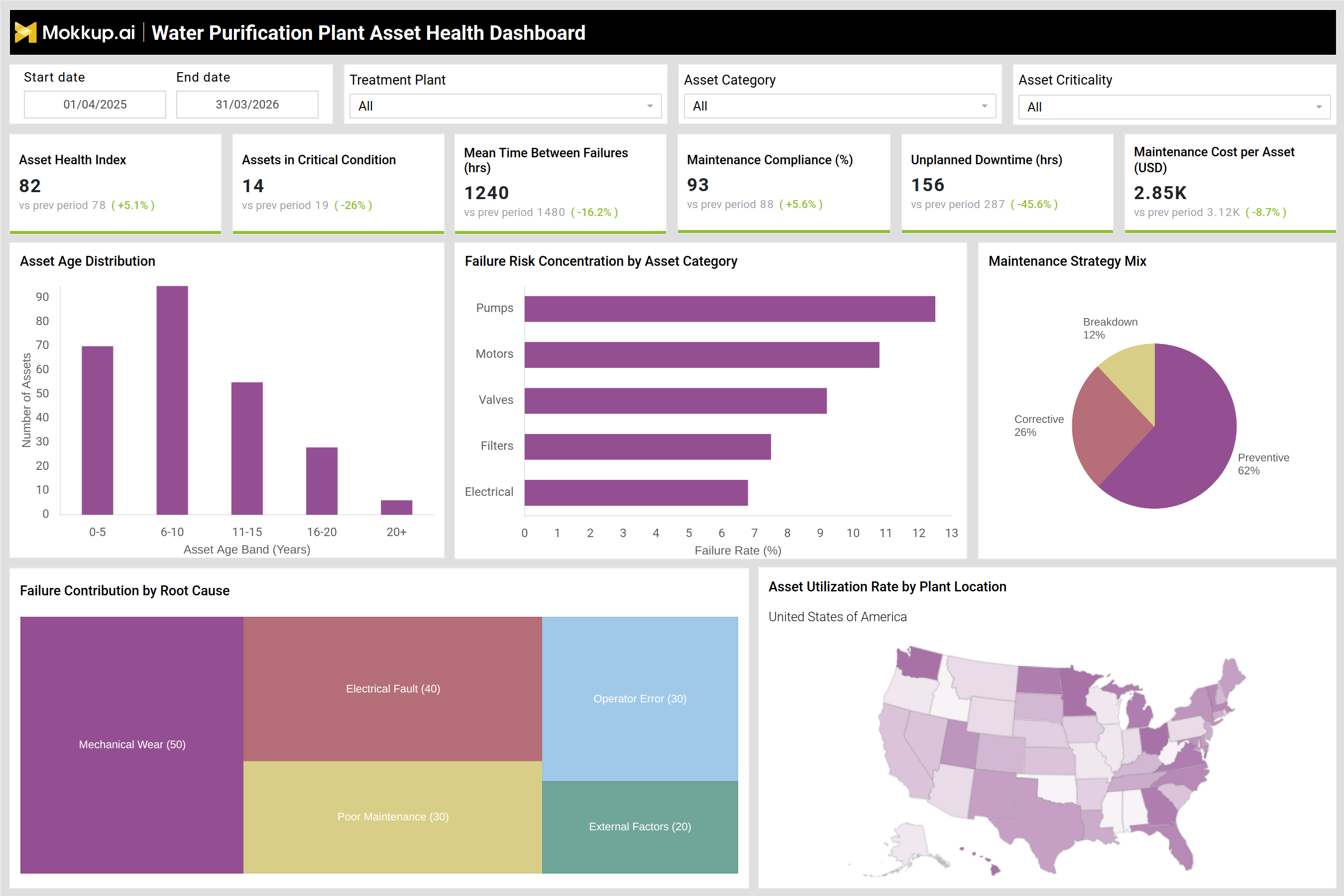Select the Asset Health Index KPI card
Viewport: 1344px width, 896px height.
pyautogui.click(x=115, y=184)
